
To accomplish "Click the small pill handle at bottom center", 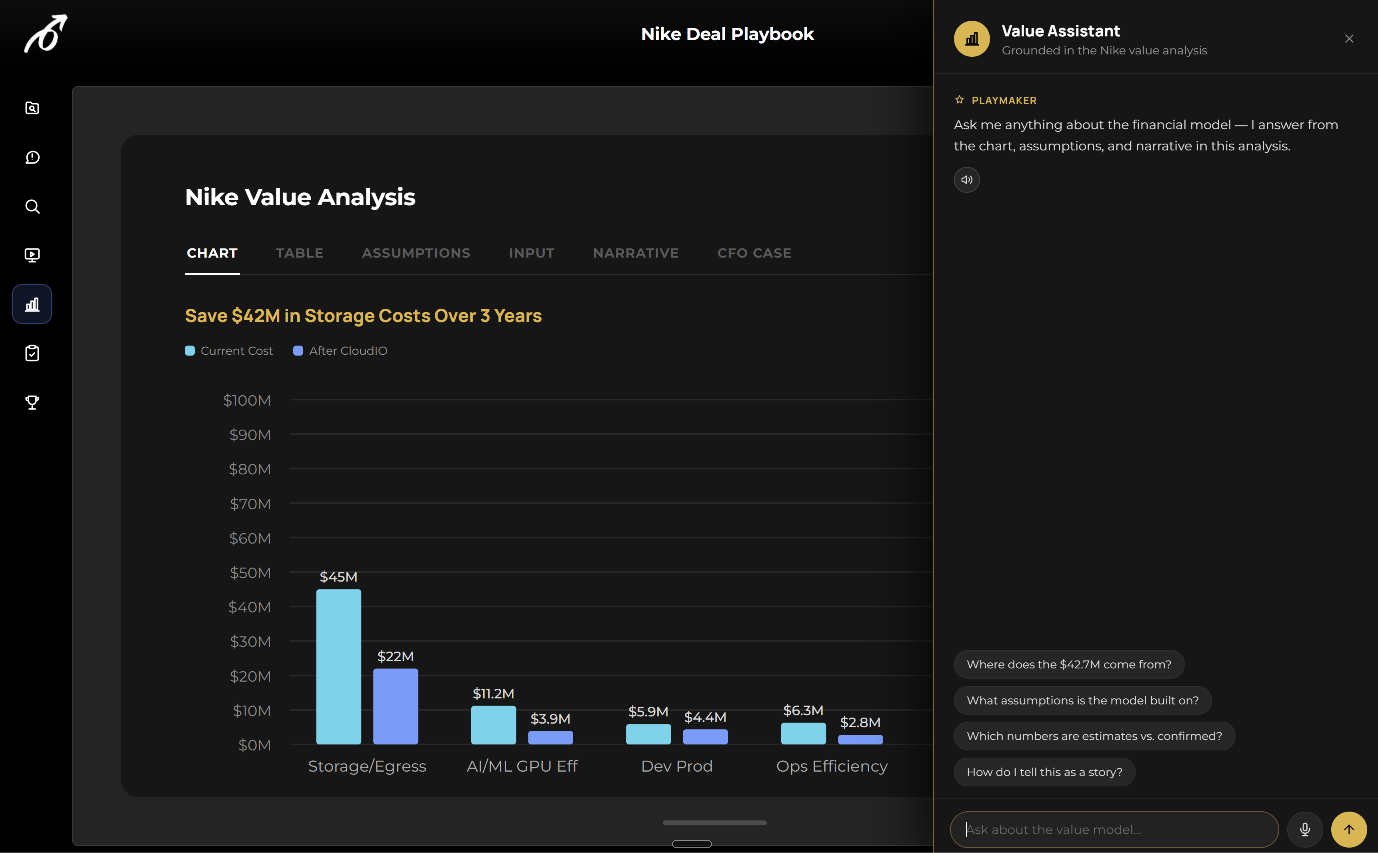I will point(692,844).
